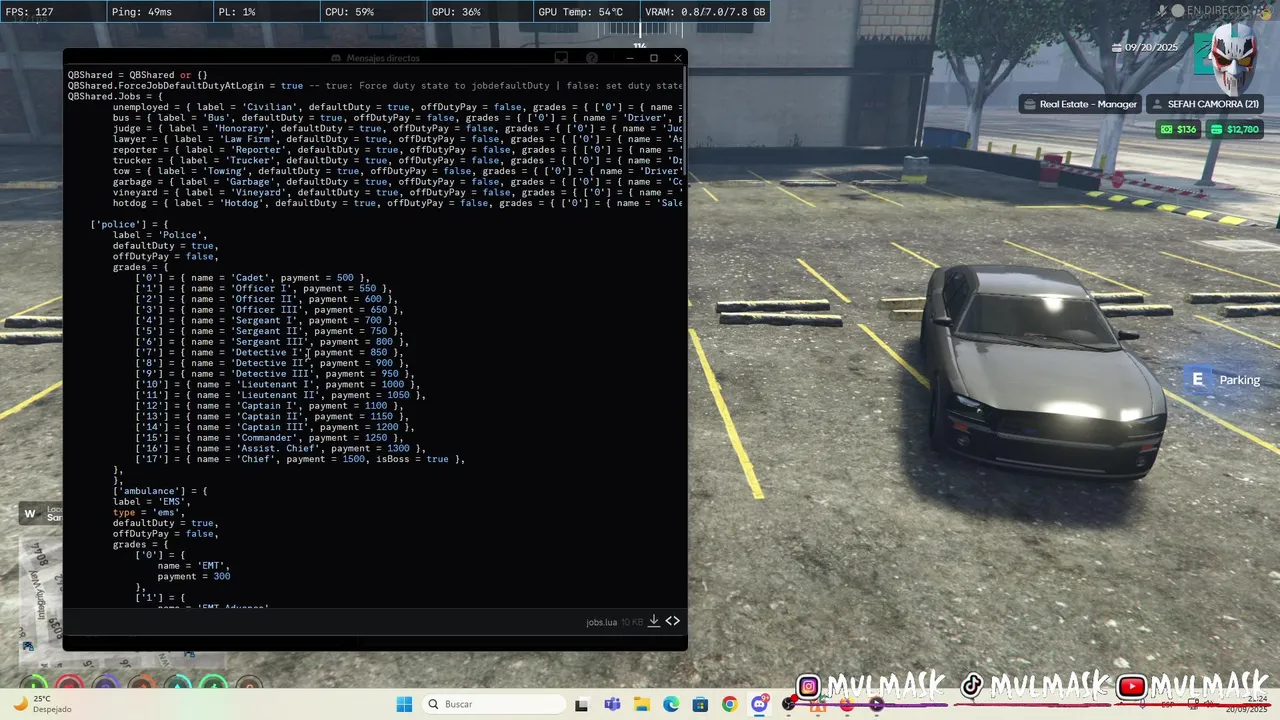Screen dimensions: 1280x720
Task: Click the 'Commander' payment 1250 line
Action: 269,438
